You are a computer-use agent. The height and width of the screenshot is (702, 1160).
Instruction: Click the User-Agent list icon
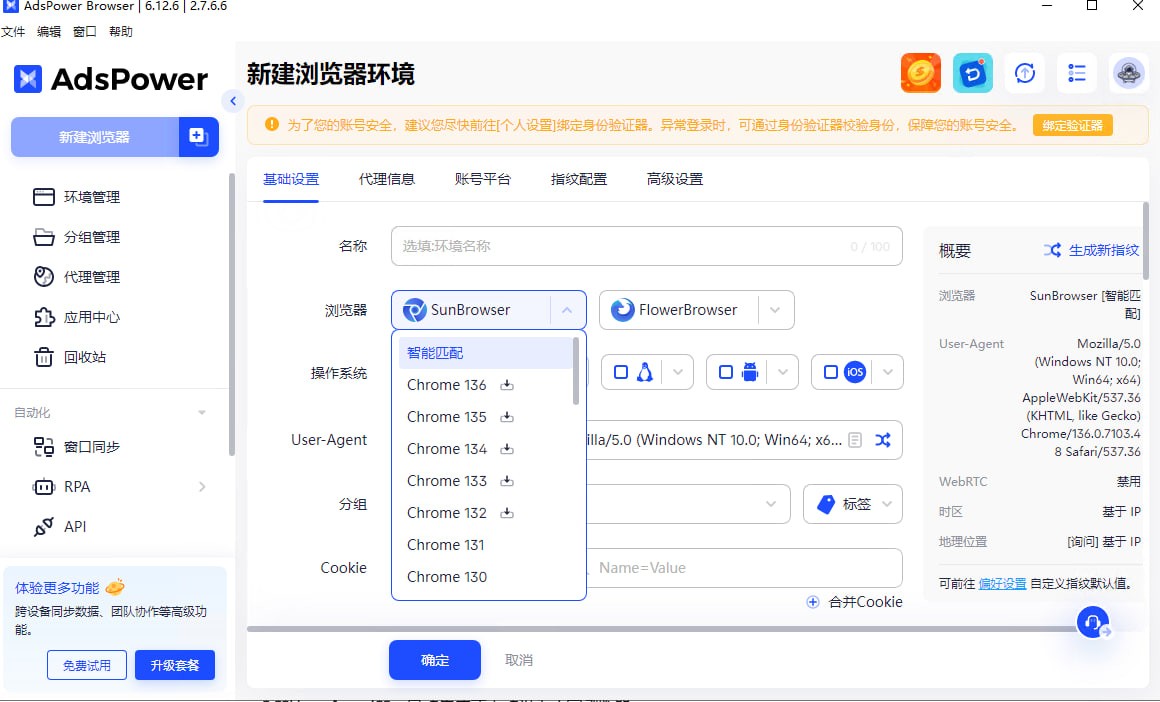pos(854,440)
